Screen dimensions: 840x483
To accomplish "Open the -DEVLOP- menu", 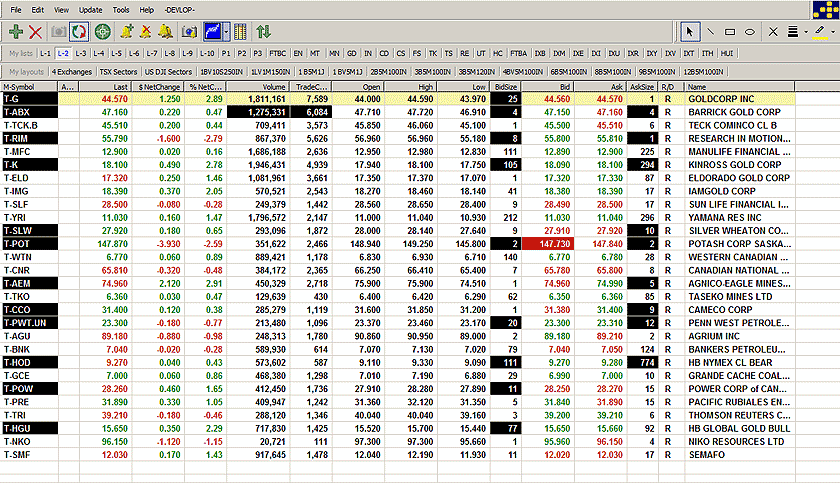I will click(x=179, y=10).
